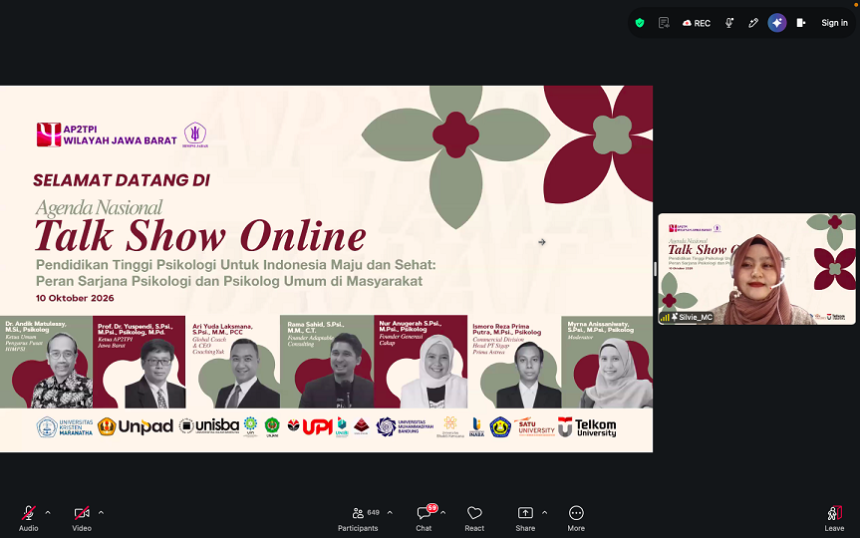Click the cloud REC recording indicator

696,23
